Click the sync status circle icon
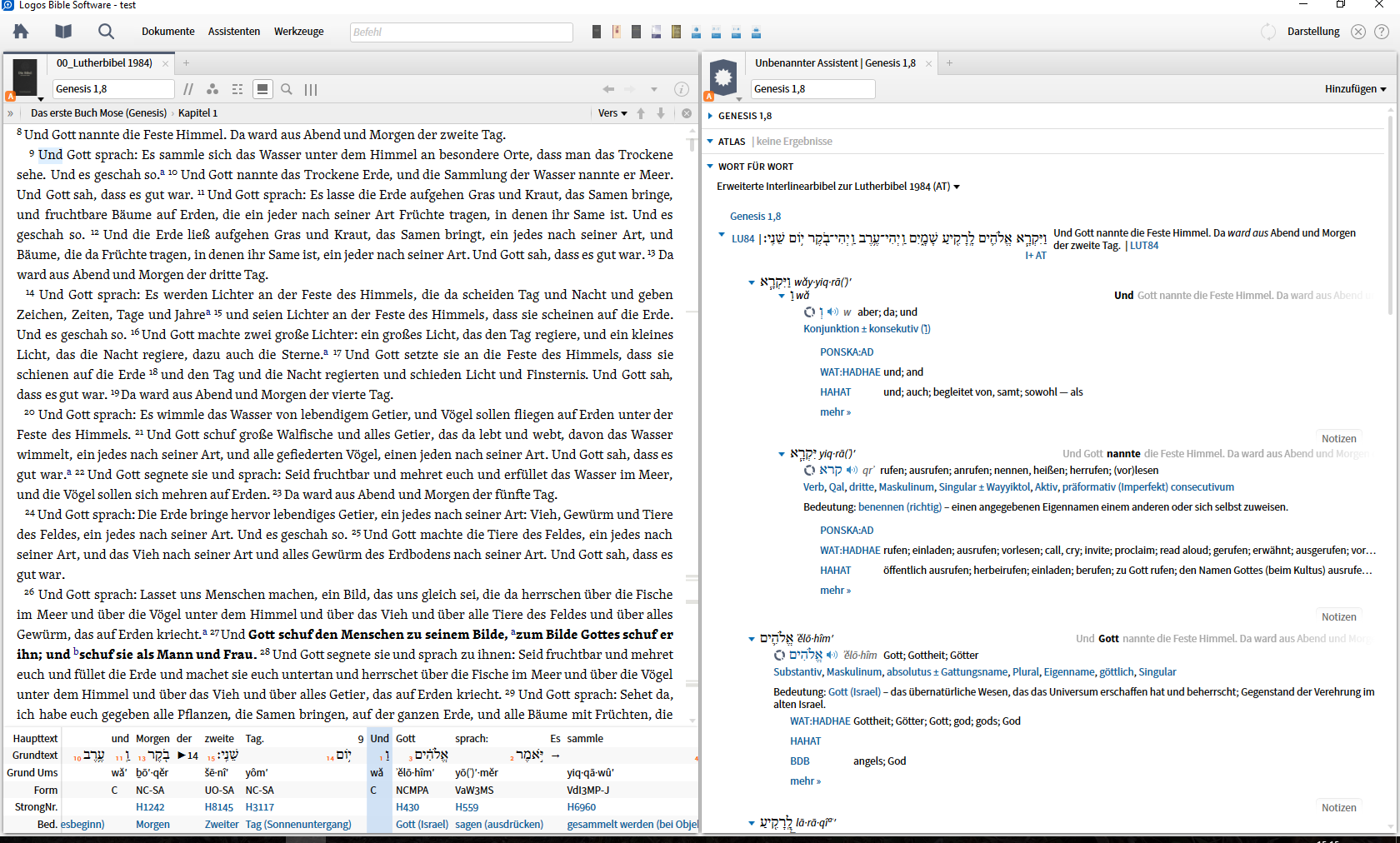This screenshot has height=843, width=1400. (1268, 32)
